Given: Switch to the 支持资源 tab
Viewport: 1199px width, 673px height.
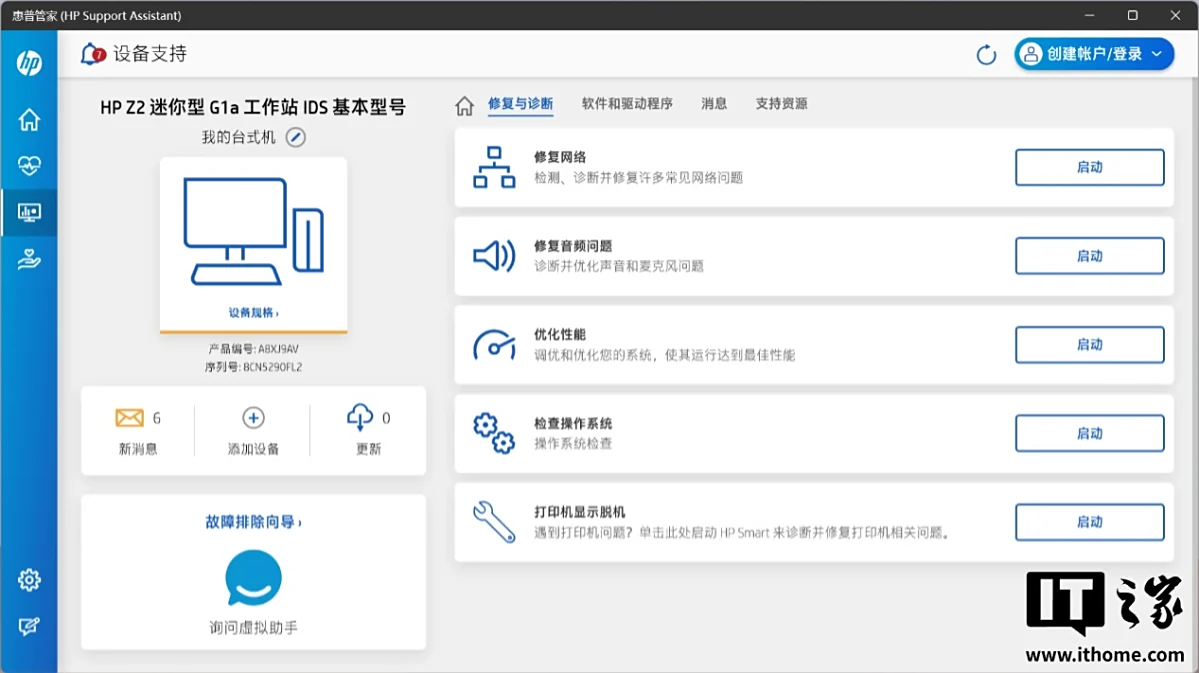Looking at the screenshot, I should tap(781, 104).
